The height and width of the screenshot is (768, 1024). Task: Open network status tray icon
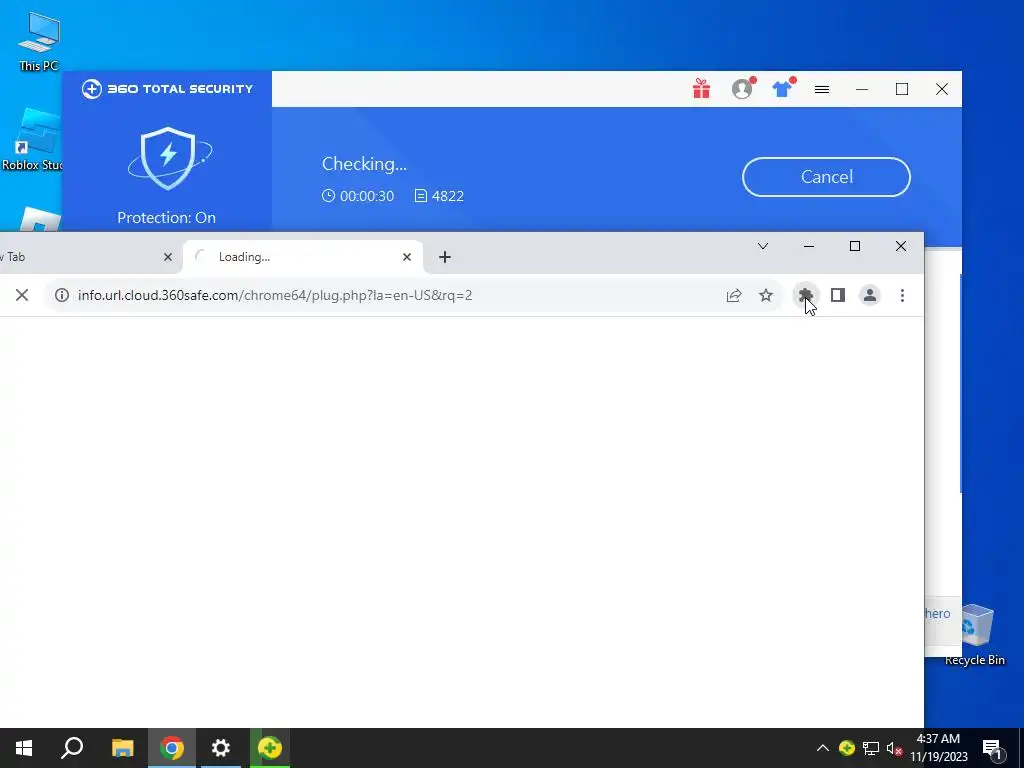(x=871, y=748)
